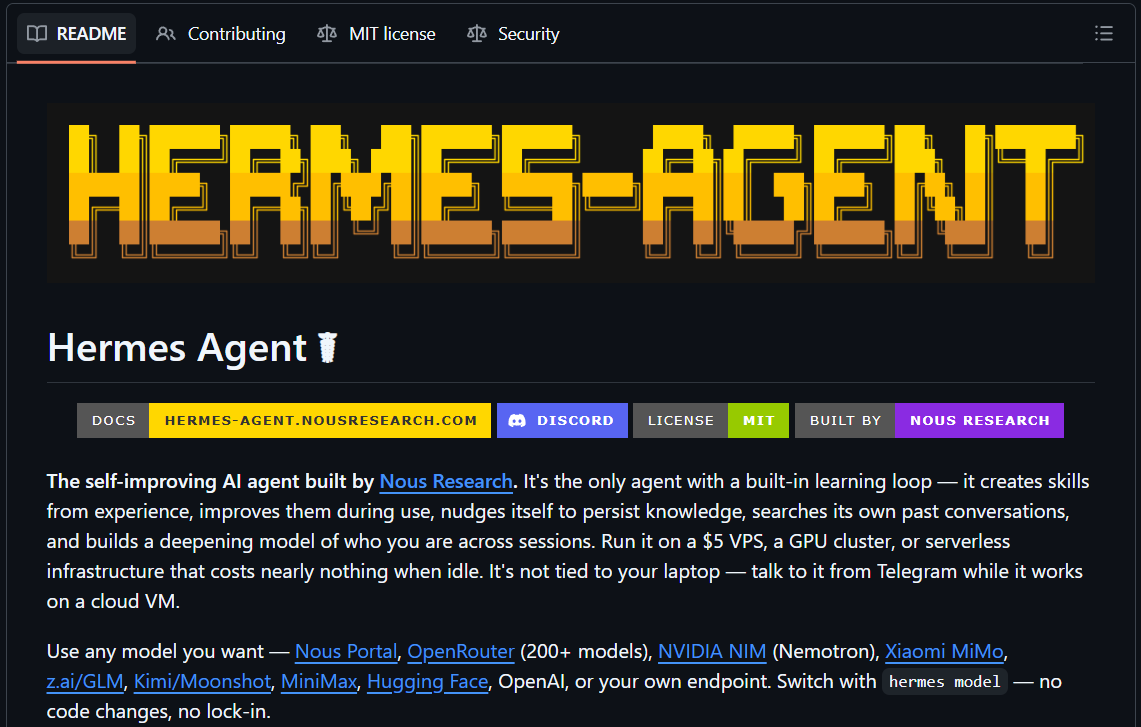Click the HERMES-AGENT pixel banner image
Screen dimensions: 1141x727
pyautogui.click(x=570, y=193)
